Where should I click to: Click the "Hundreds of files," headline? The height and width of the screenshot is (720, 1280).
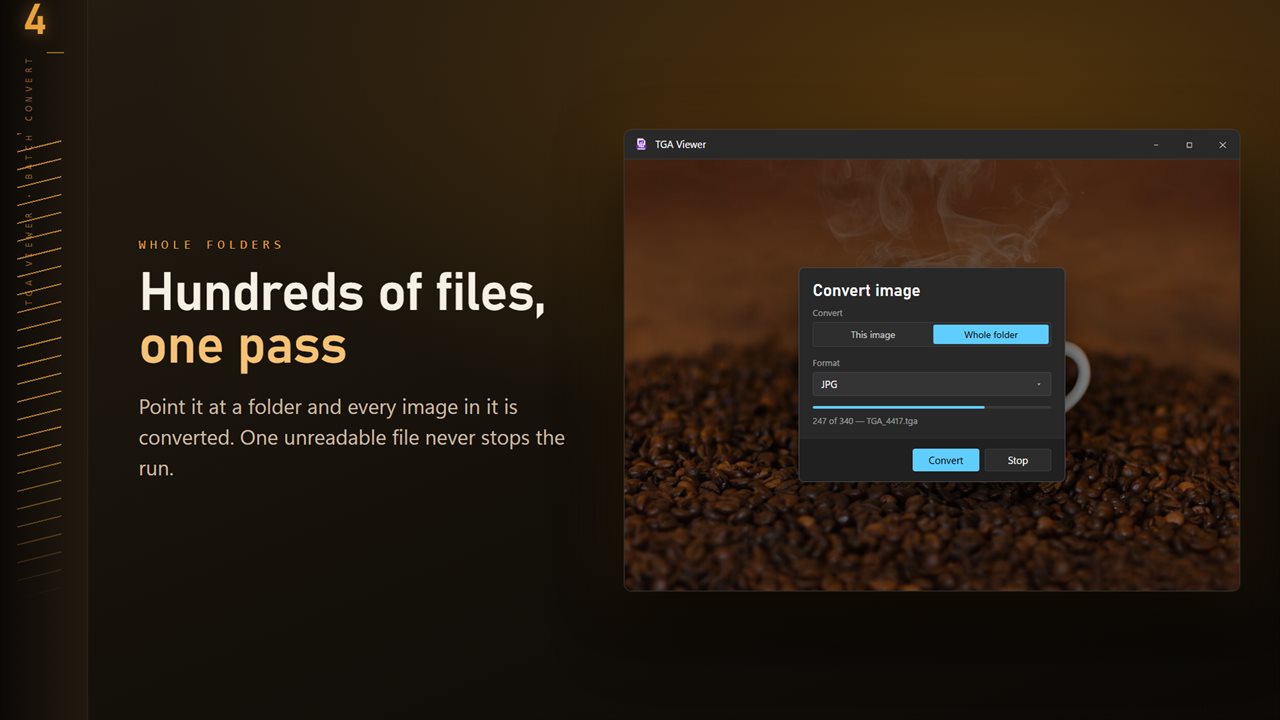coord(342,292)
